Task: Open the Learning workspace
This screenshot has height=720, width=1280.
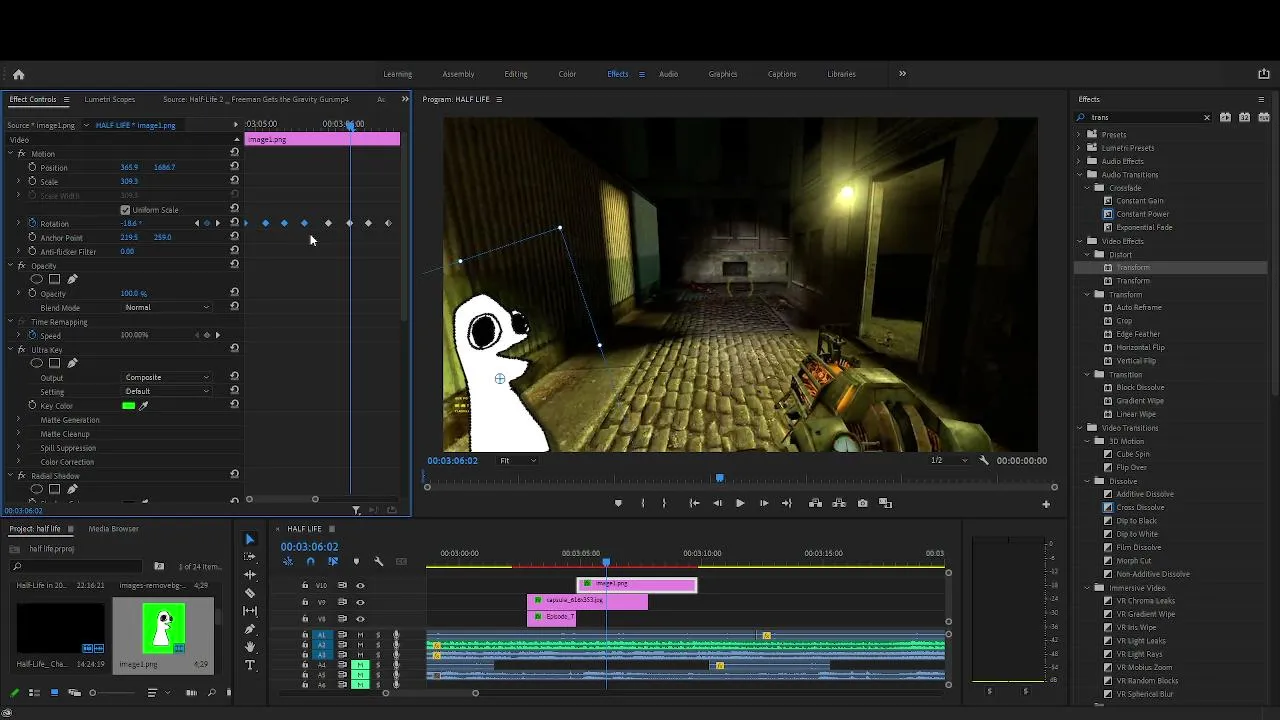Action: click(397, 74)
